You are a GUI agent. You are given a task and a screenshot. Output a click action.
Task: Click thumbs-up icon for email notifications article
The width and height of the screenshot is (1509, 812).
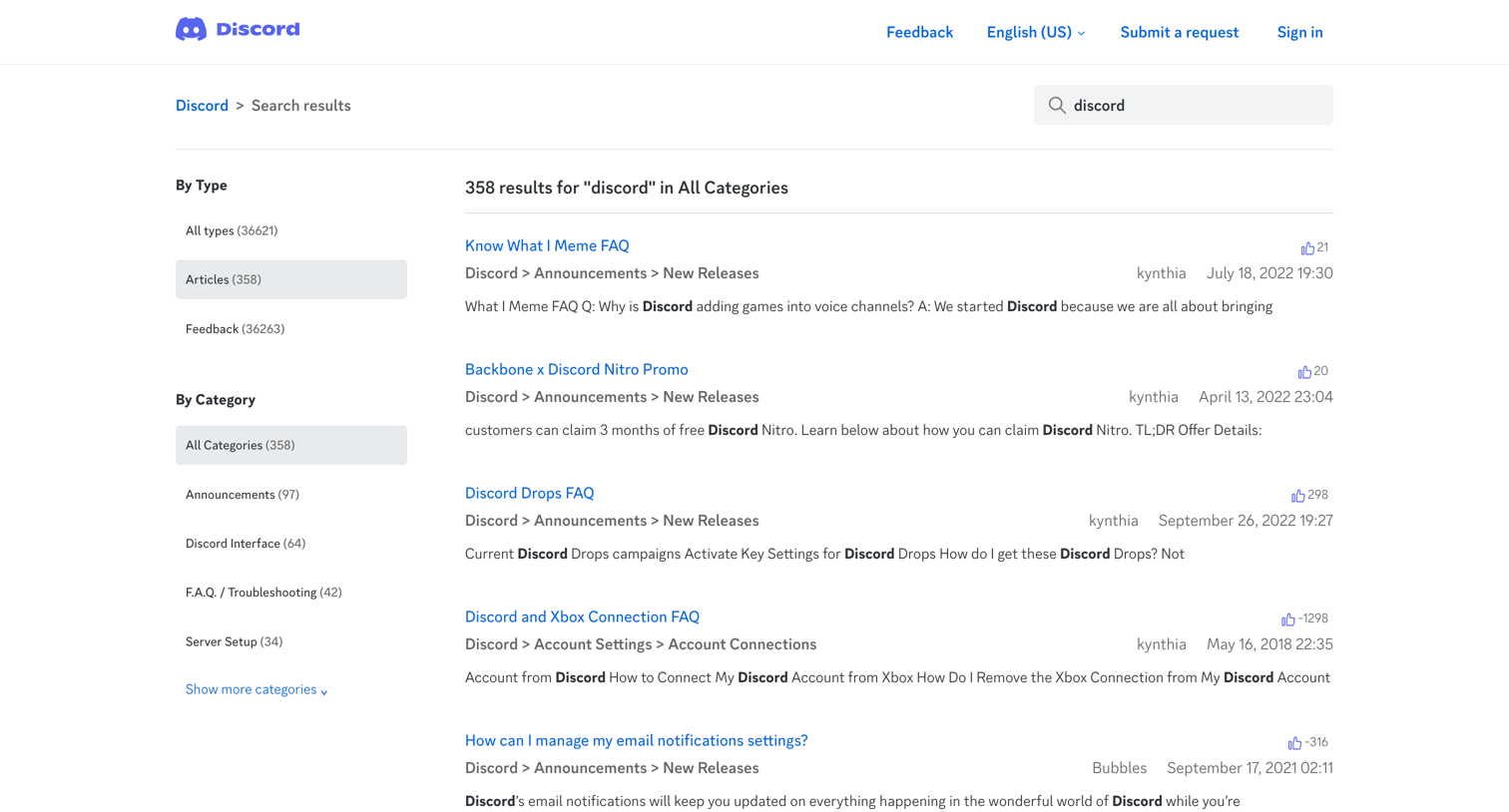click(1294, 742)
